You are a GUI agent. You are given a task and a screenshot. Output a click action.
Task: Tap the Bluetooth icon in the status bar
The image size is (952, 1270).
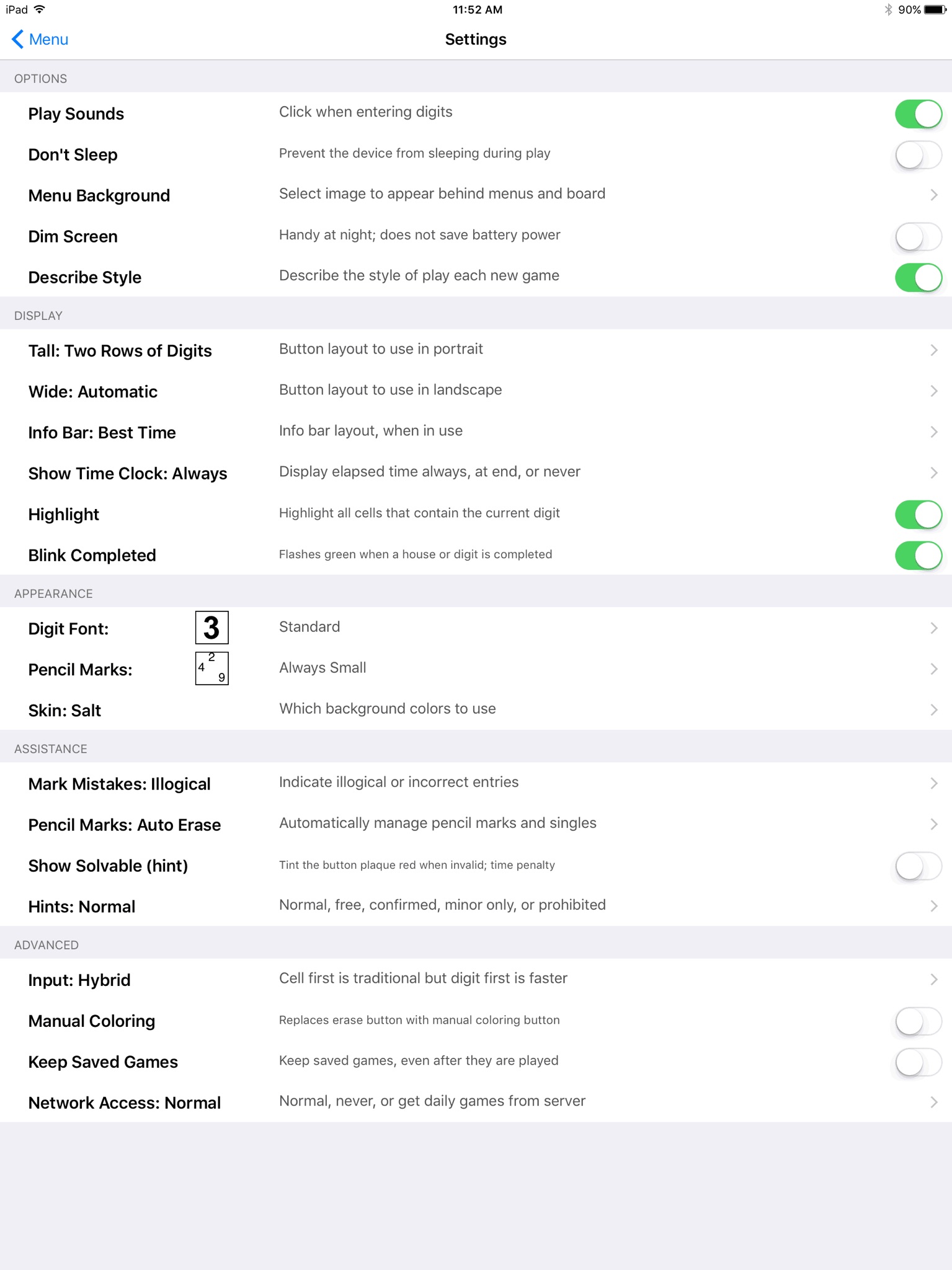pyautogui.click(x=888, y=10)
